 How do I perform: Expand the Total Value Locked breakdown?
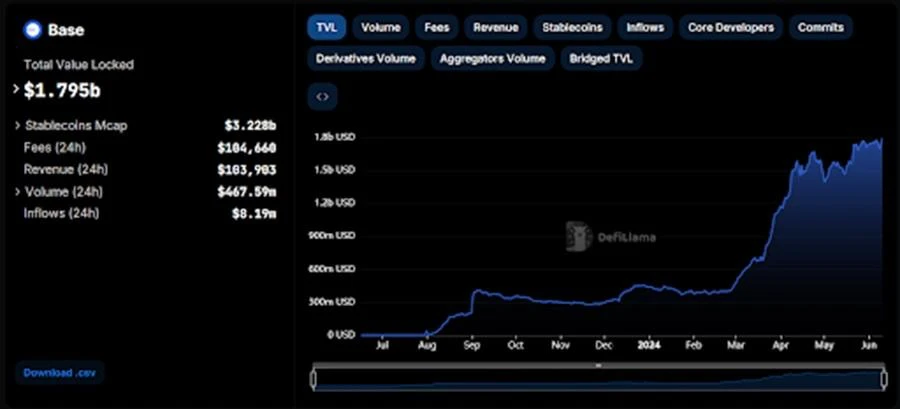pos(17,90)
